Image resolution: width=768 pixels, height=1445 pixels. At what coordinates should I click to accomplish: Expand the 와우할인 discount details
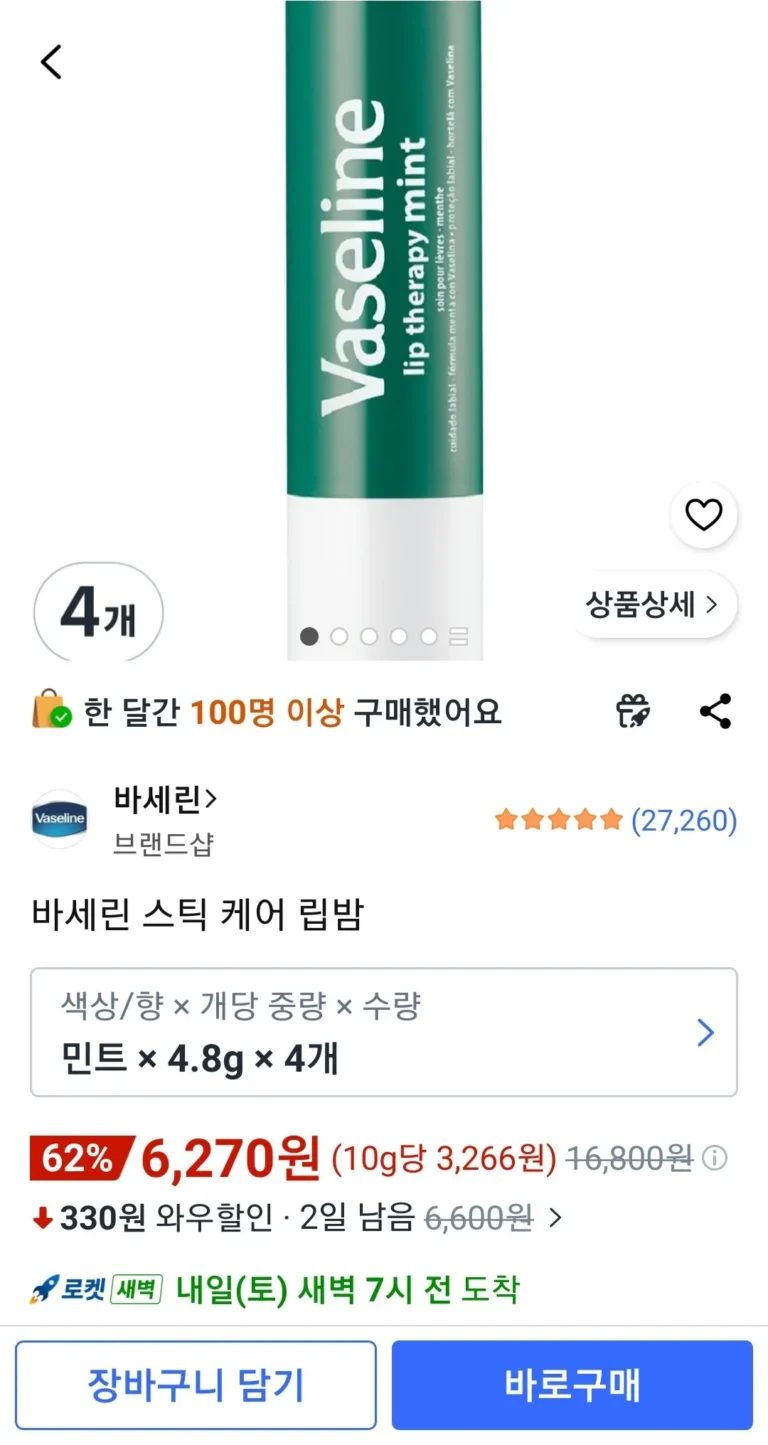pos(556,1218)
